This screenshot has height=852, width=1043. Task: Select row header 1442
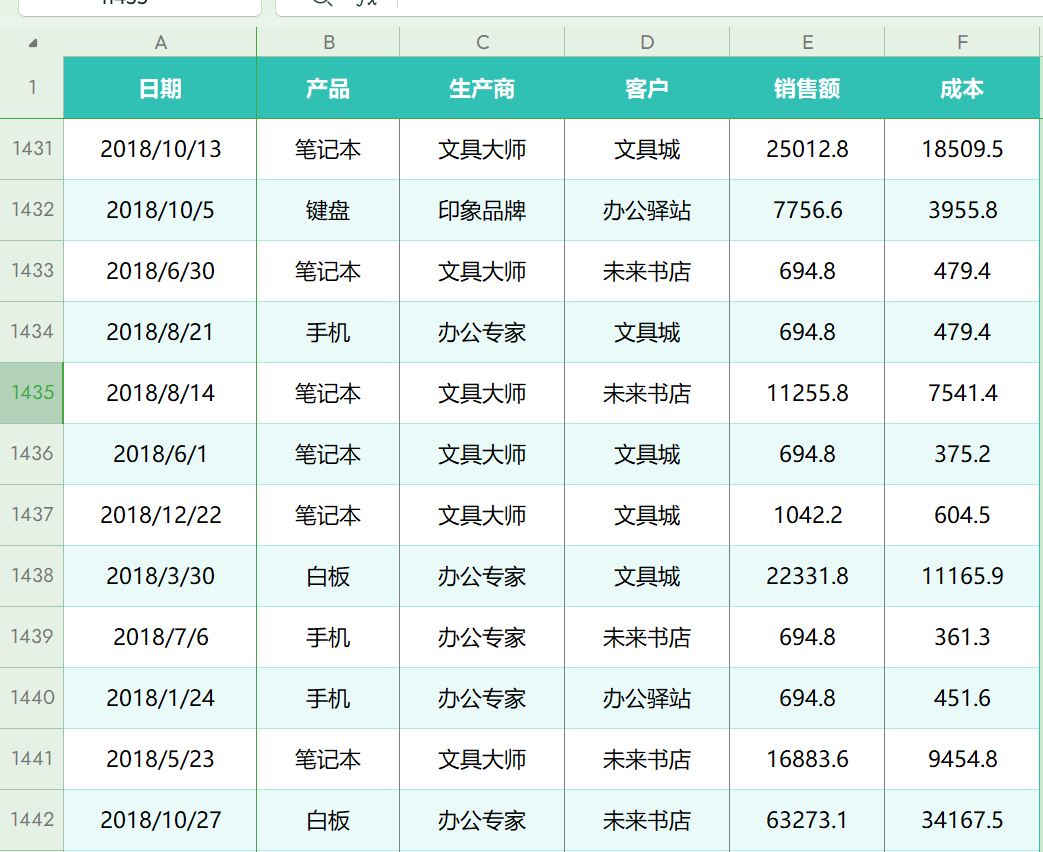click(32, 820)
